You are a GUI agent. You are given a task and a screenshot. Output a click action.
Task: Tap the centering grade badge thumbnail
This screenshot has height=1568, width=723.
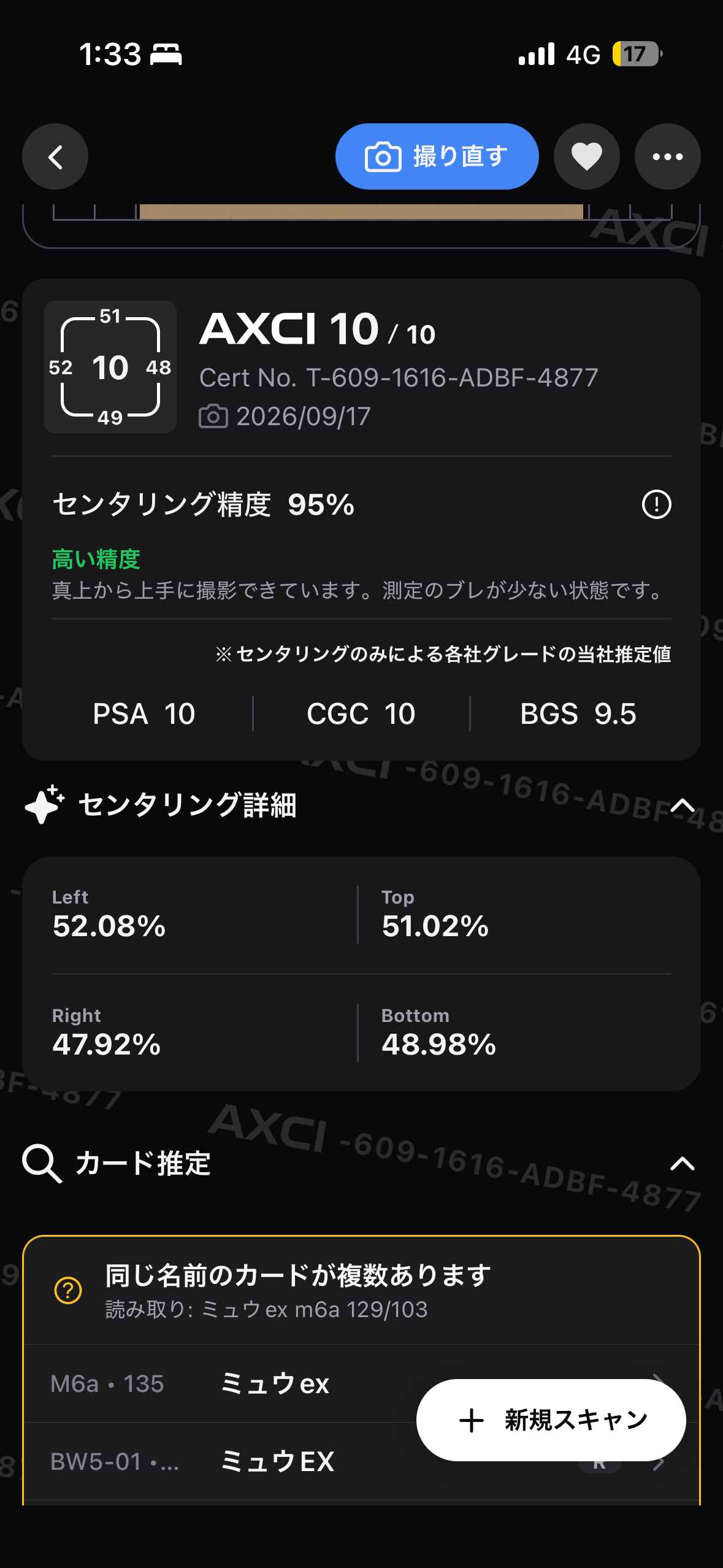tap(110, 367)
